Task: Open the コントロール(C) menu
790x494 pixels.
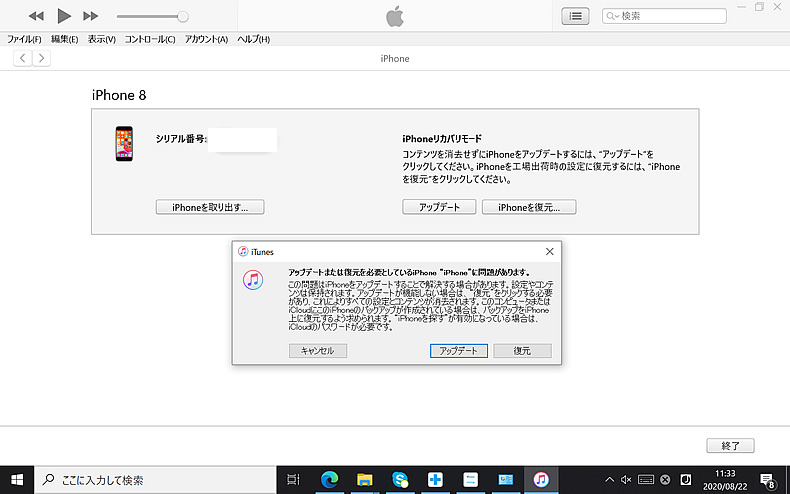Action: pos(150,39)
